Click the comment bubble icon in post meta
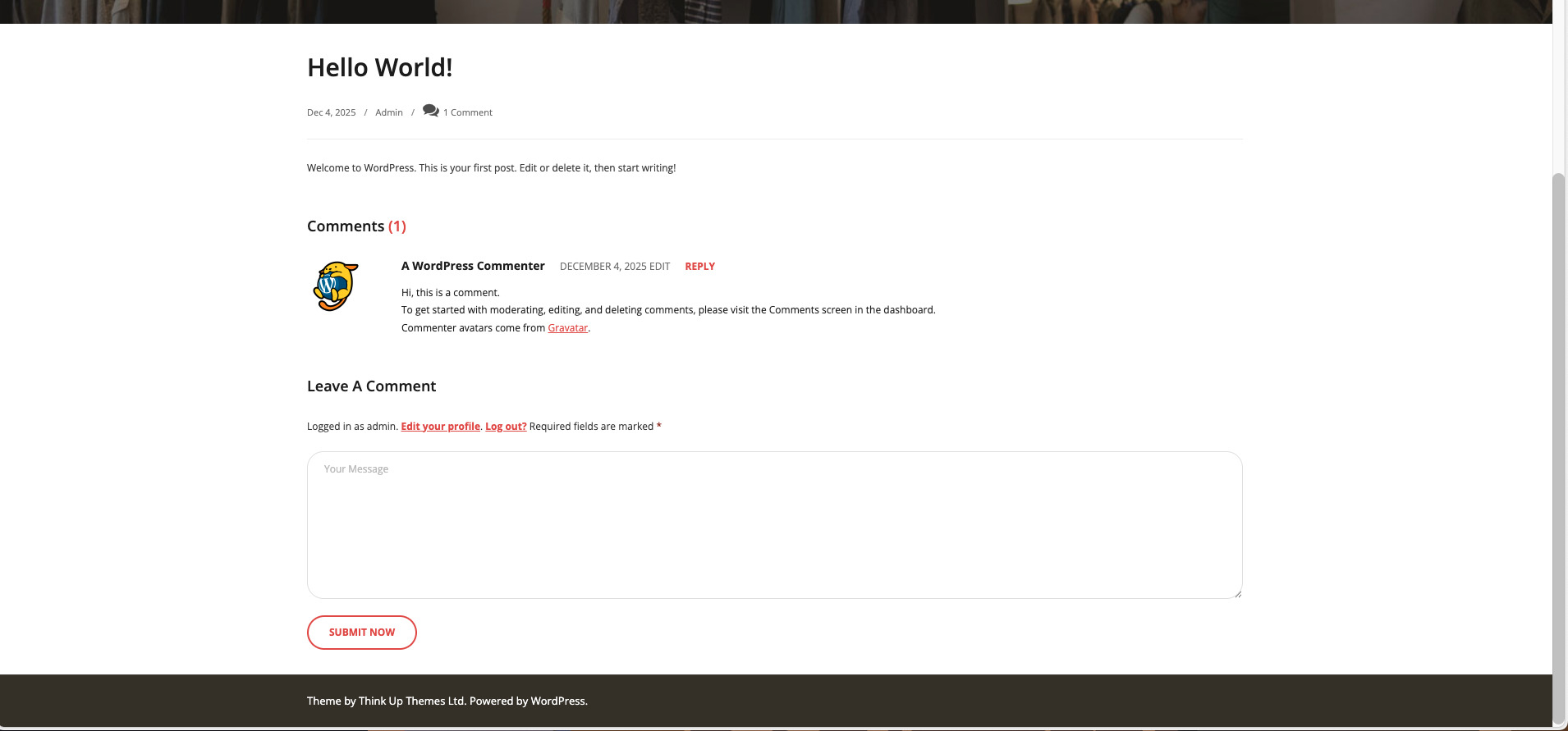1568x731 pixels. click(430, 111)
